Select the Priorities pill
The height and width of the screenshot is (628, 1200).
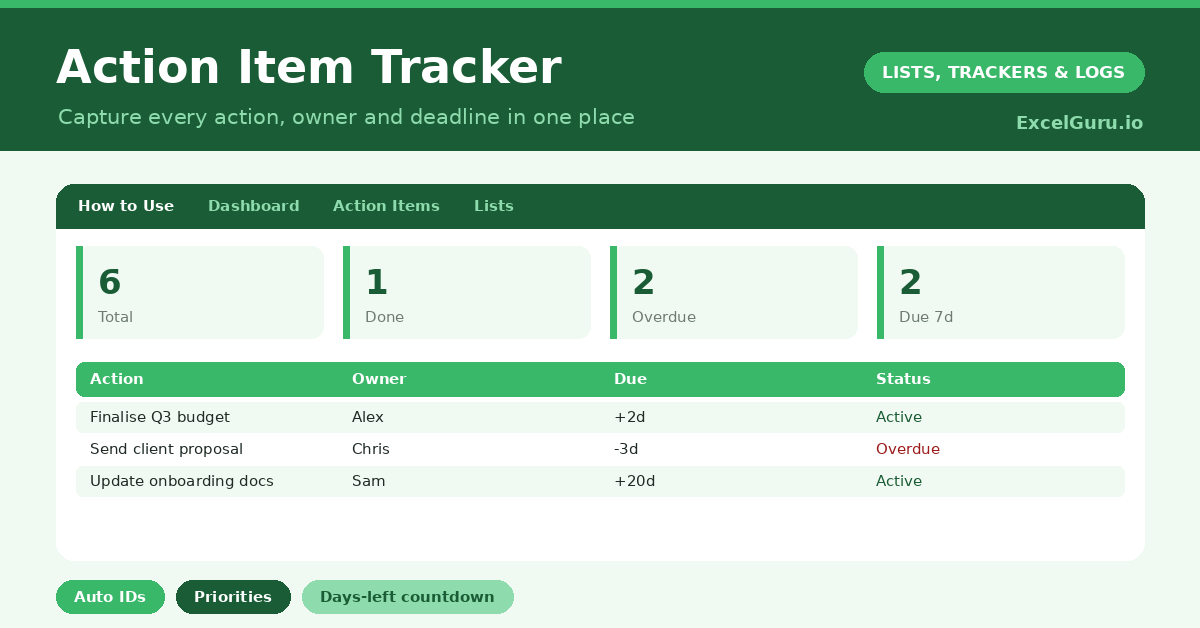[233, 597]
